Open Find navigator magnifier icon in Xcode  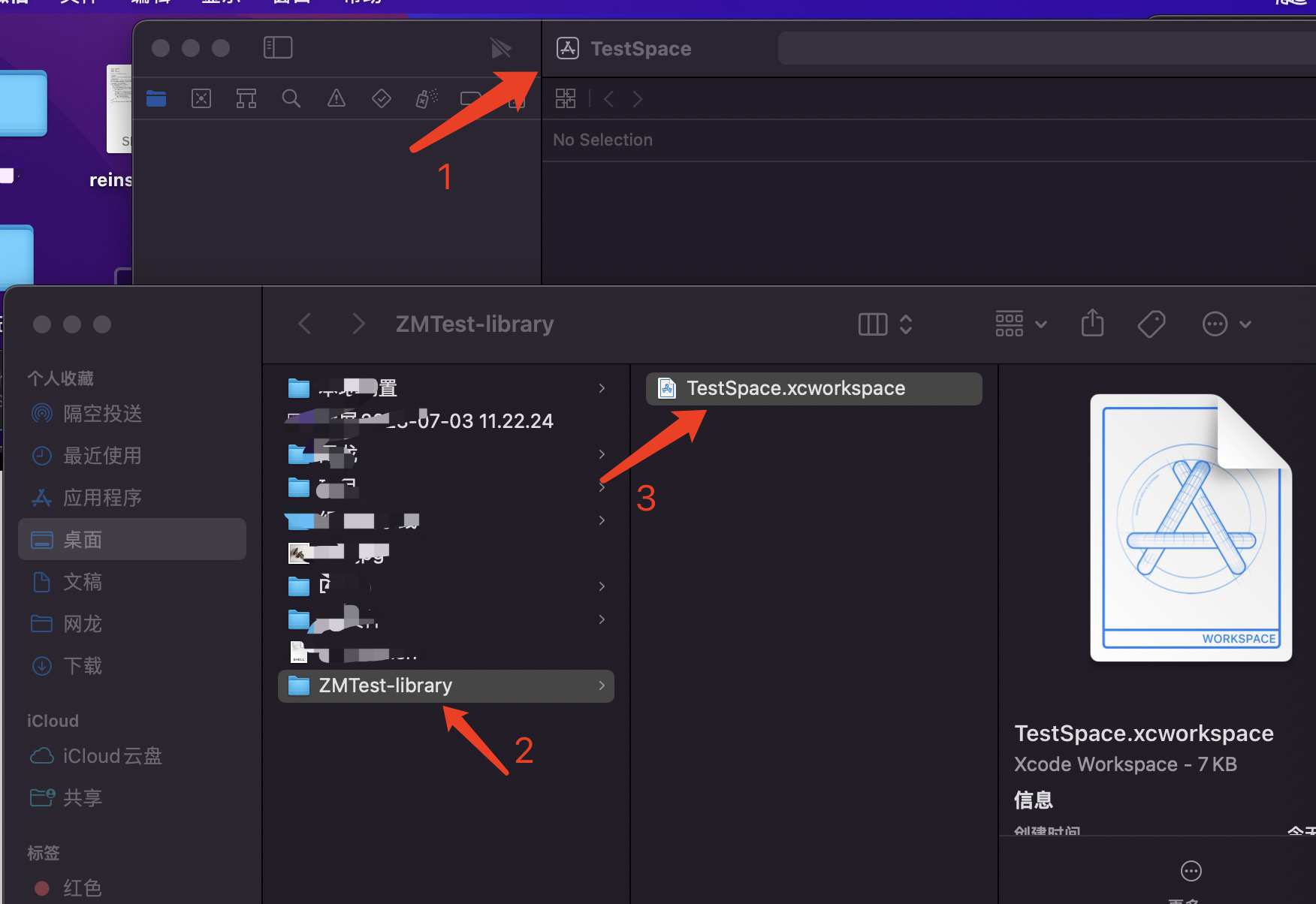point(291,98)
